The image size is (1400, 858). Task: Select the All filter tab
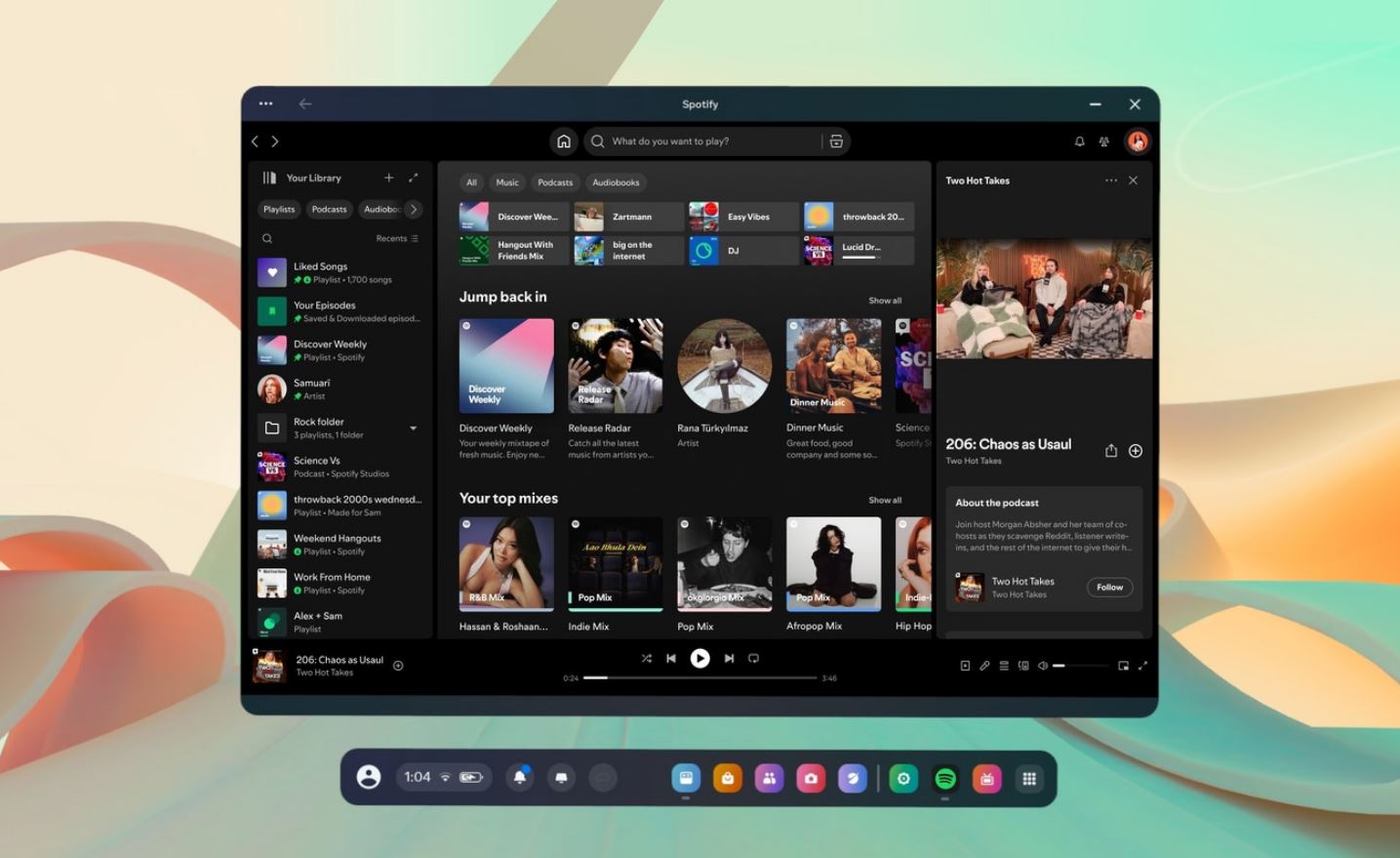pyautogui.click(x=471, y=183)
